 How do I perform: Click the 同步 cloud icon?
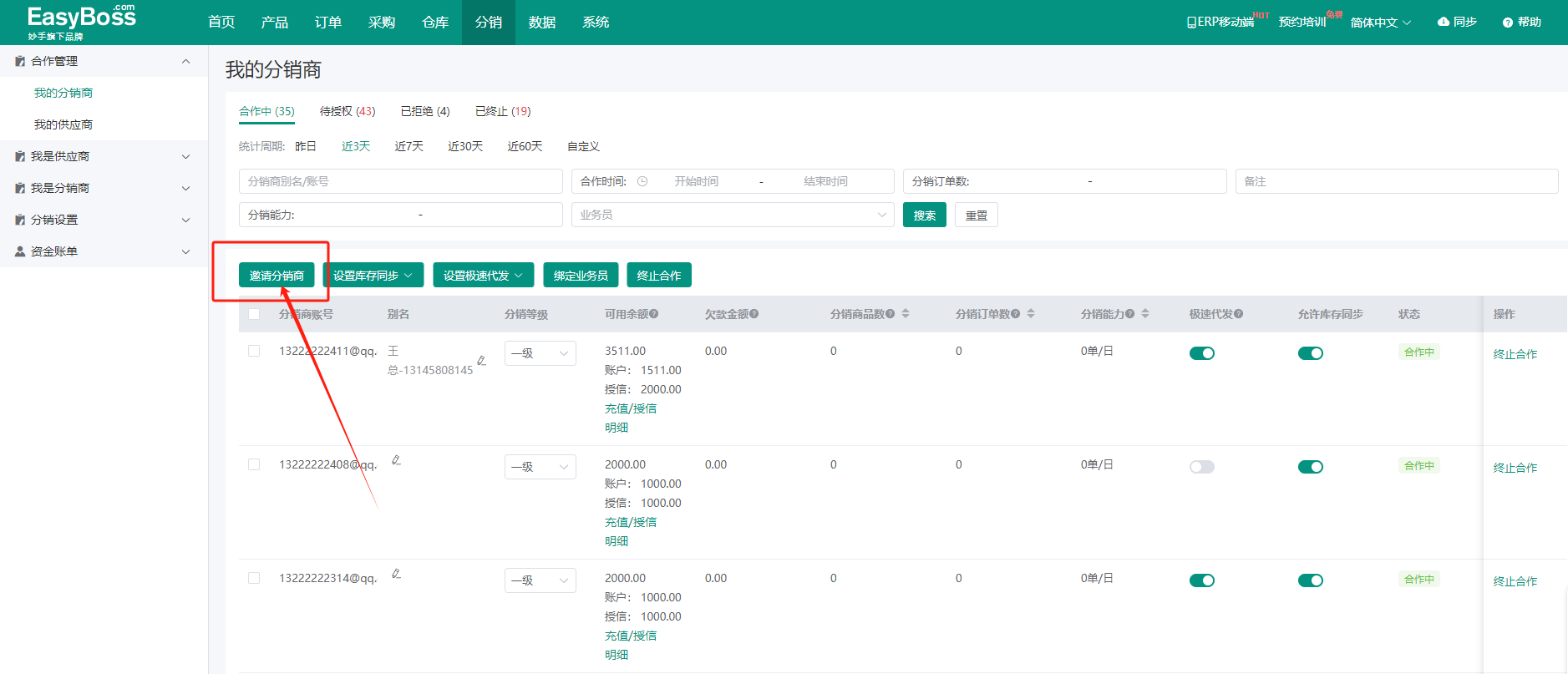click(1444, 22)
